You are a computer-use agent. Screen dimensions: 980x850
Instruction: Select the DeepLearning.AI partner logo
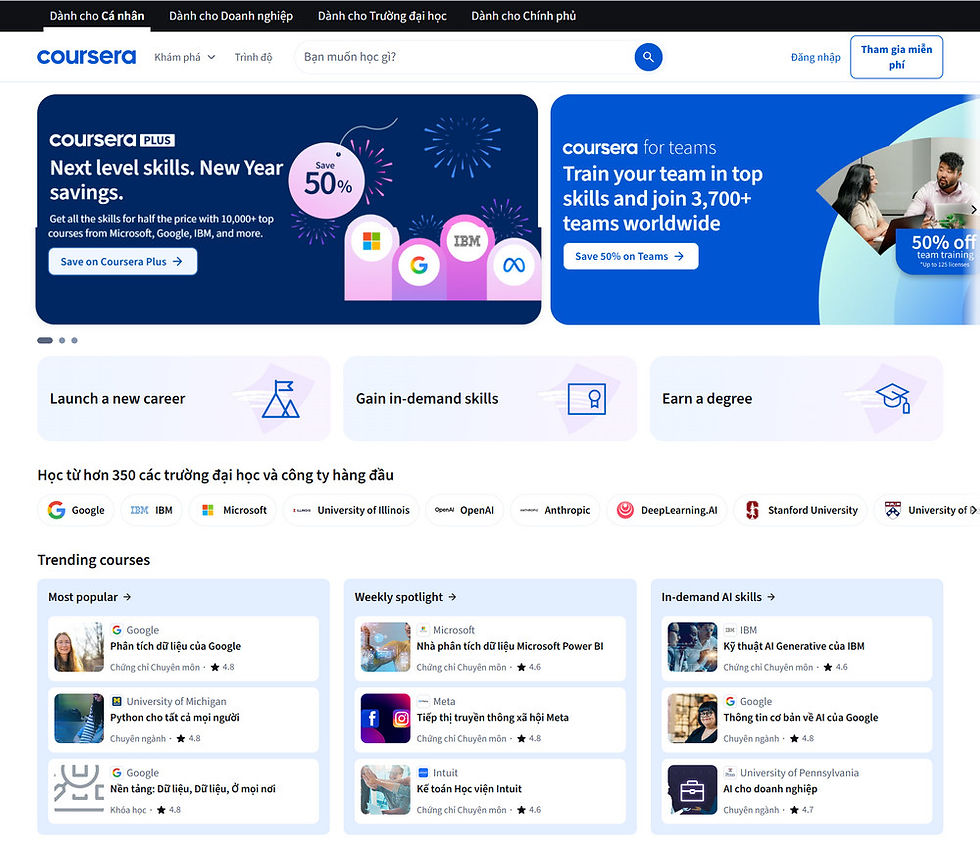coord(666,510)
